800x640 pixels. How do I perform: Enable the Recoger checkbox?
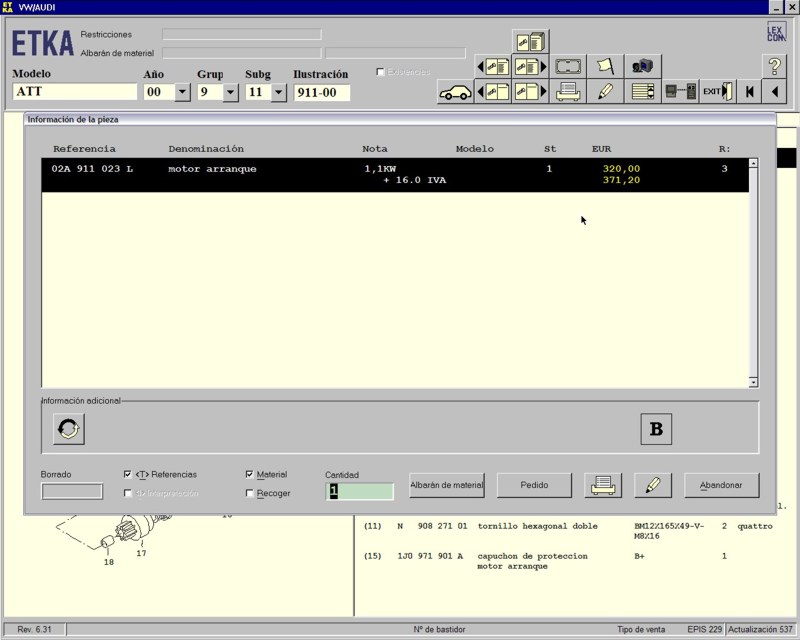pyautogui.click(x=249, y=493)
